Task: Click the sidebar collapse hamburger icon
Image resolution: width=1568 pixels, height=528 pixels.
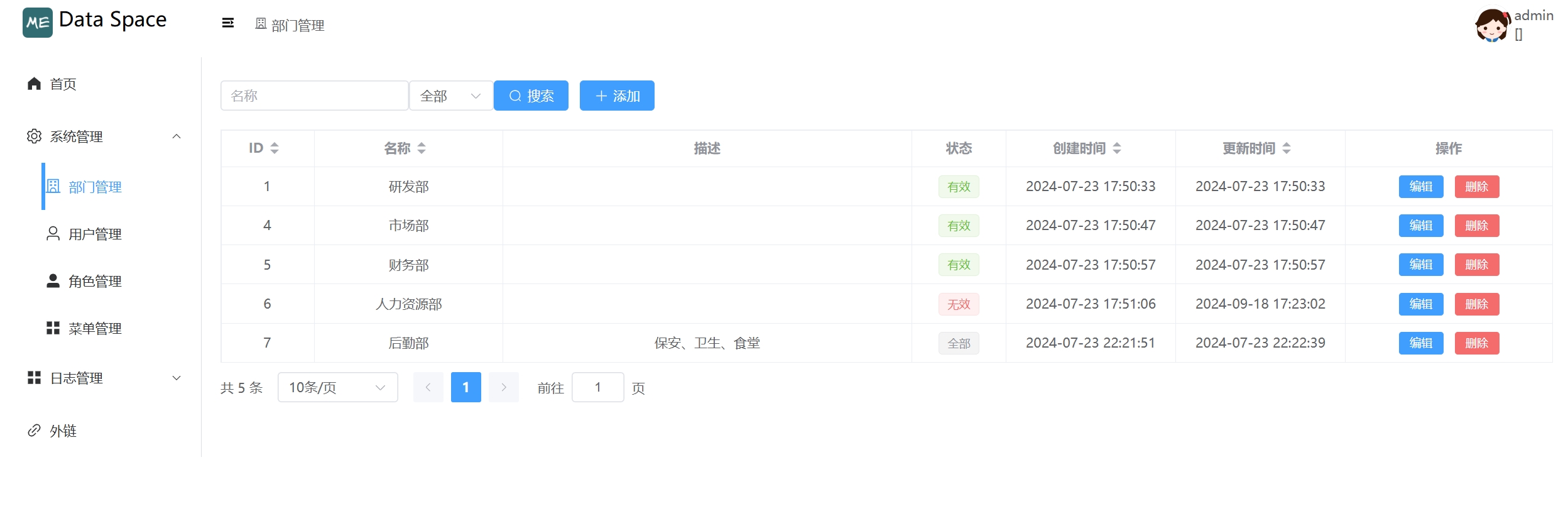Action: point(228,23)
